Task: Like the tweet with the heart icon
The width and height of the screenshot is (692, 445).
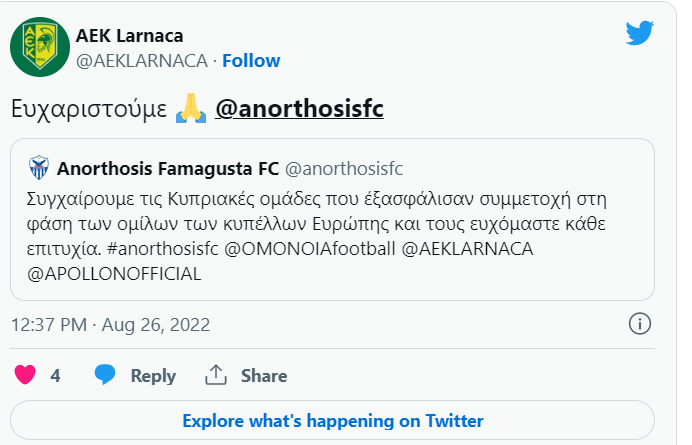Action: pyautogui.click(x=25, y=375)
